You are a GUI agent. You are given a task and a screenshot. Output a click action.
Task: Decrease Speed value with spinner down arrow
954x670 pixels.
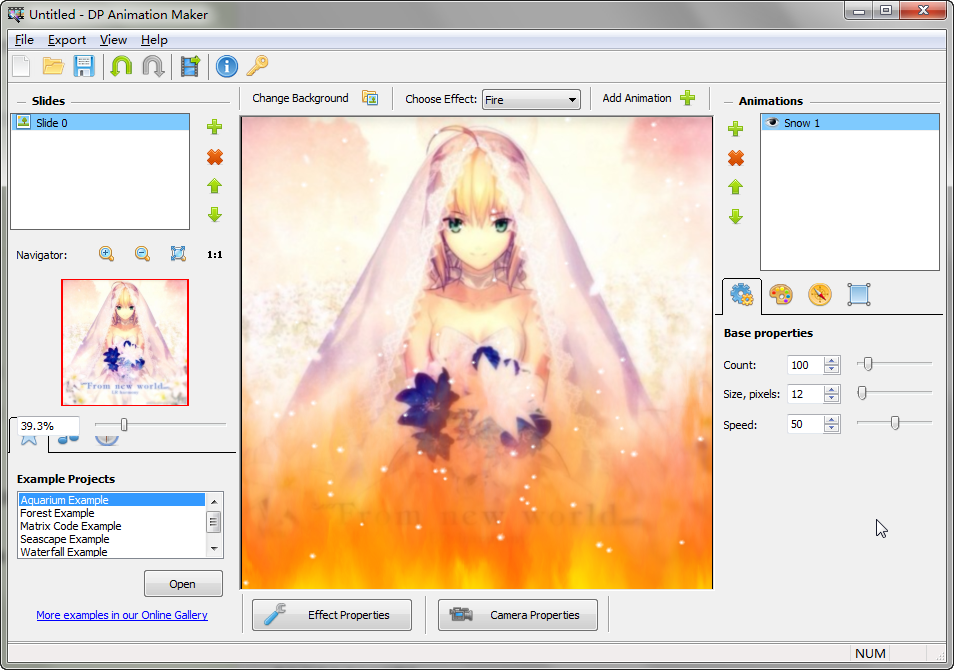point(832,430)
